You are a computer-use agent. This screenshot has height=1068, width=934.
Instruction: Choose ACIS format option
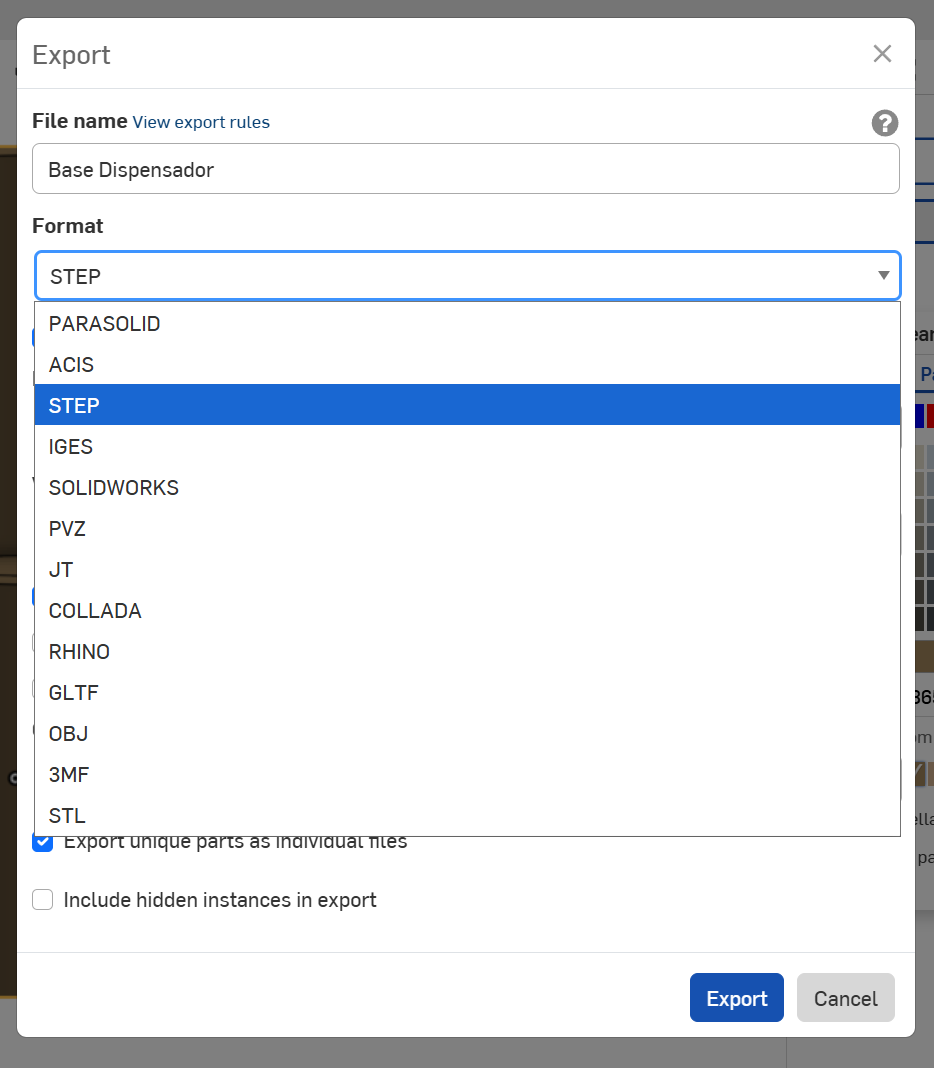72,365
